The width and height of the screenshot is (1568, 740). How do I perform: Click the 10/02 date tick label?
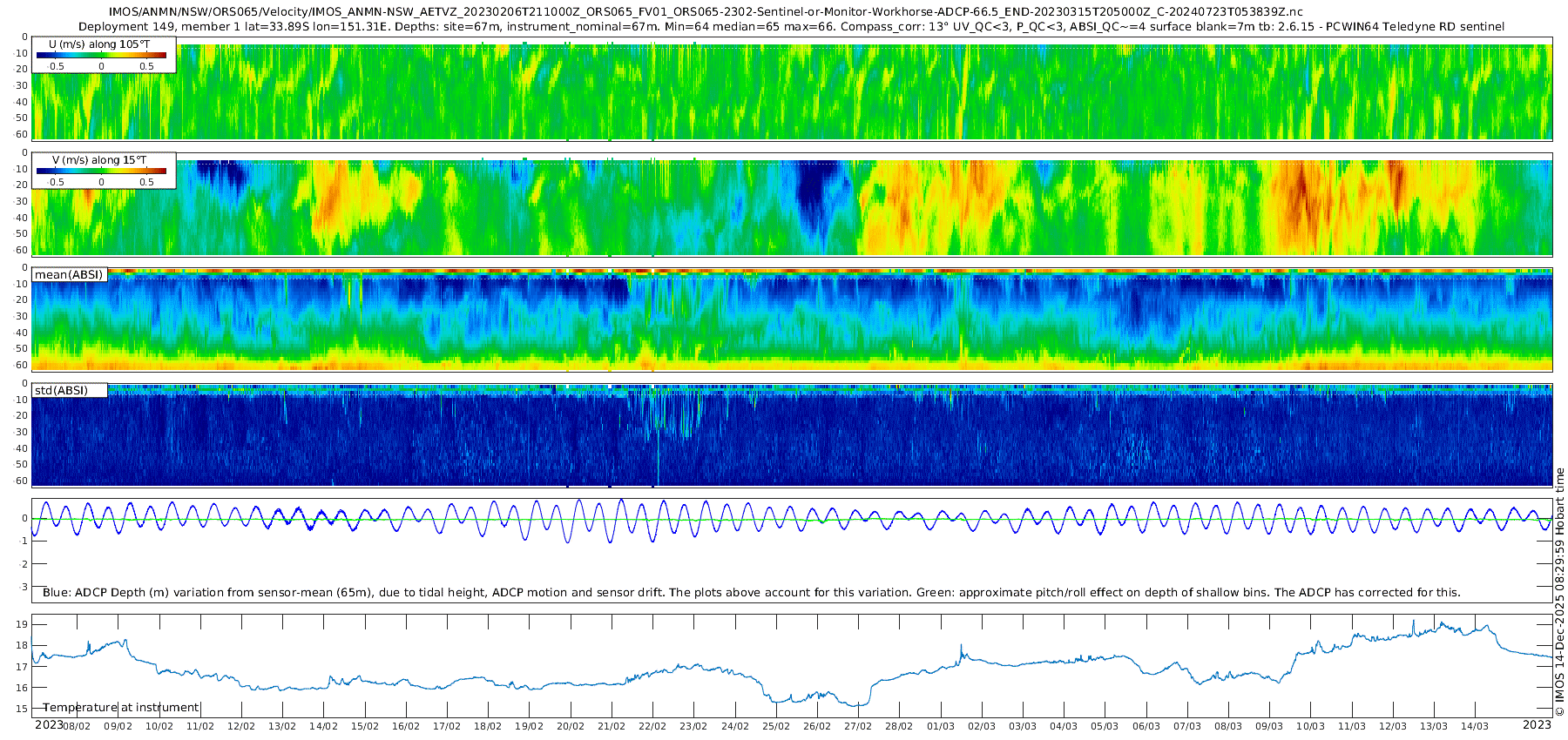pos(159,726)
